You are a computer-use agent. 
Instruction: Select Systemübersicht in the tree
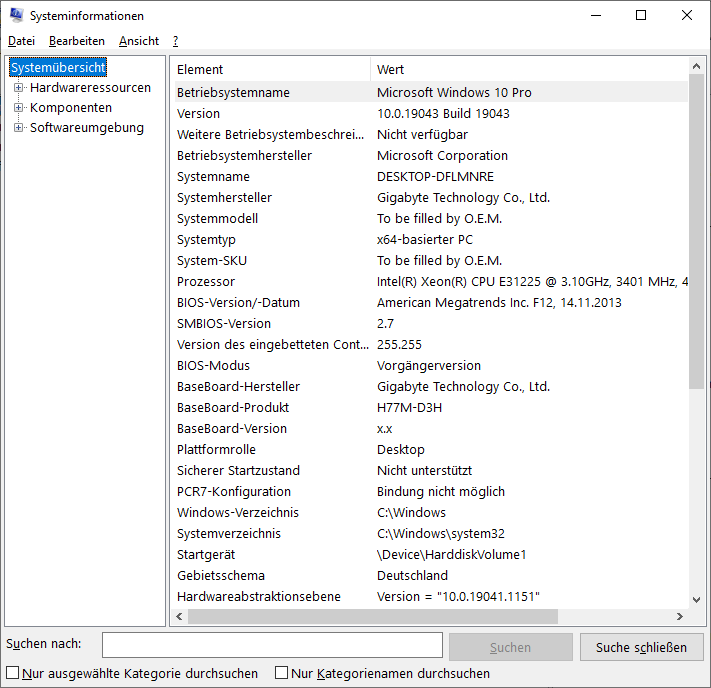58,68
